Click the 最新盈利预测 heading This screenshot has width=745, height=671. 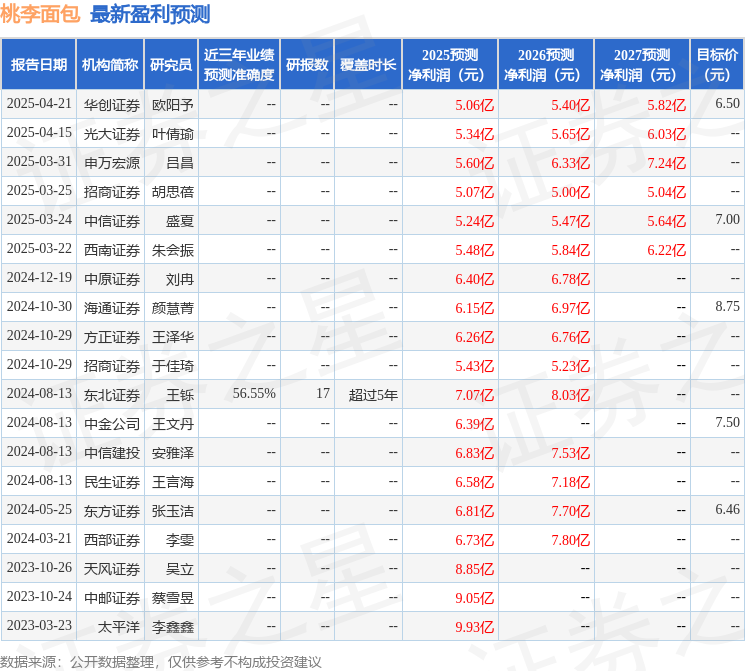pos(150,14)
